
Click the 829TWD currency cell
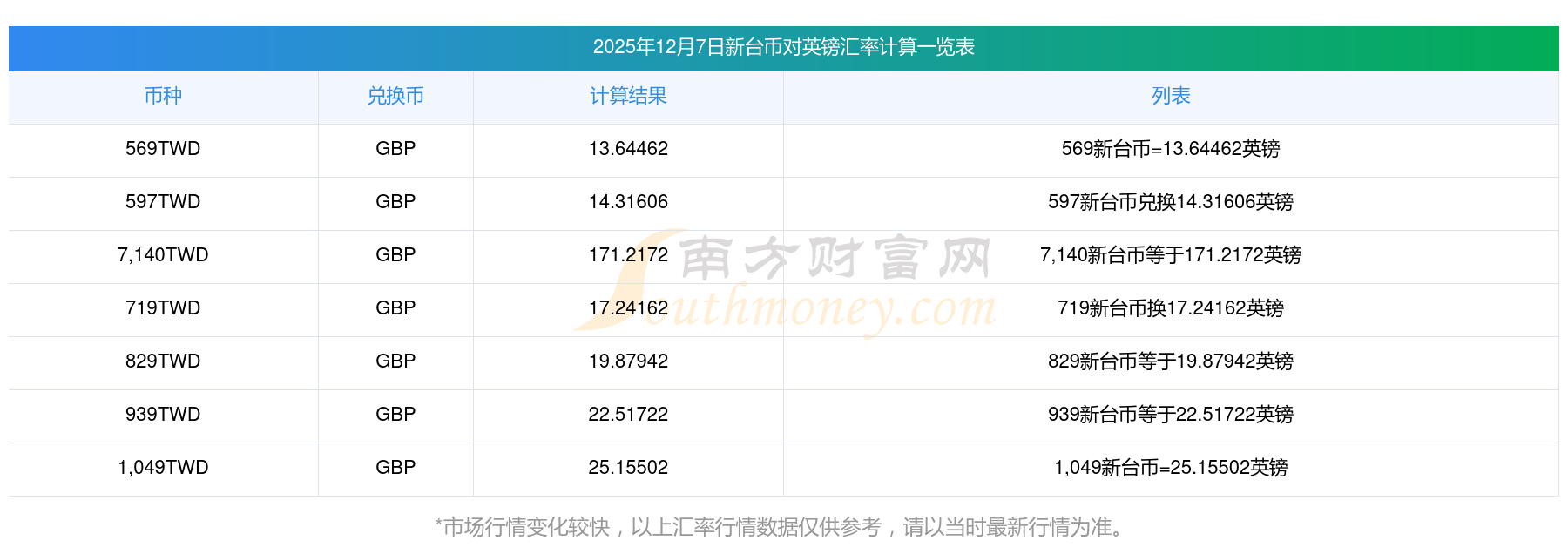tap(163, 361)
